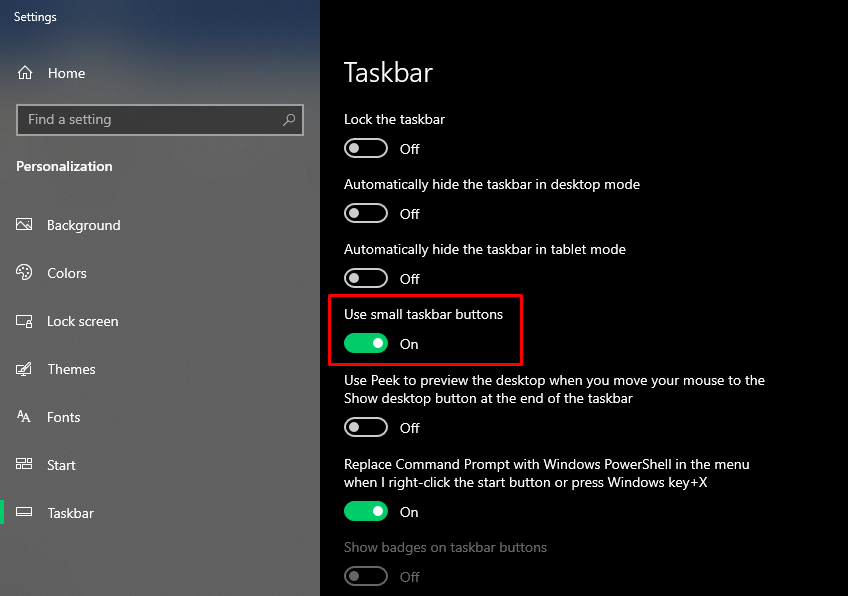848x596 pixels.
Task: Toggle Lock the taskbar switch
Action: point(366,148)
